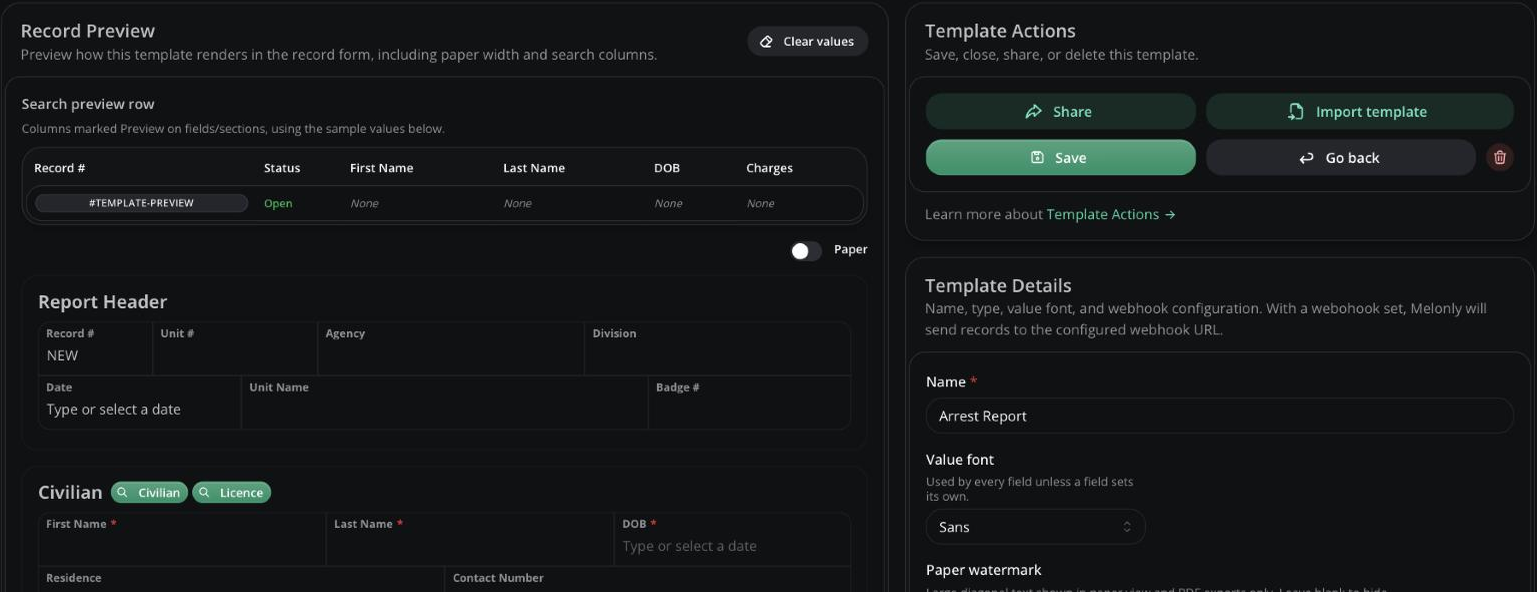Click the red trash delete template icon
This screenshot has height=592, width=1537.
tap(1499, 157)
